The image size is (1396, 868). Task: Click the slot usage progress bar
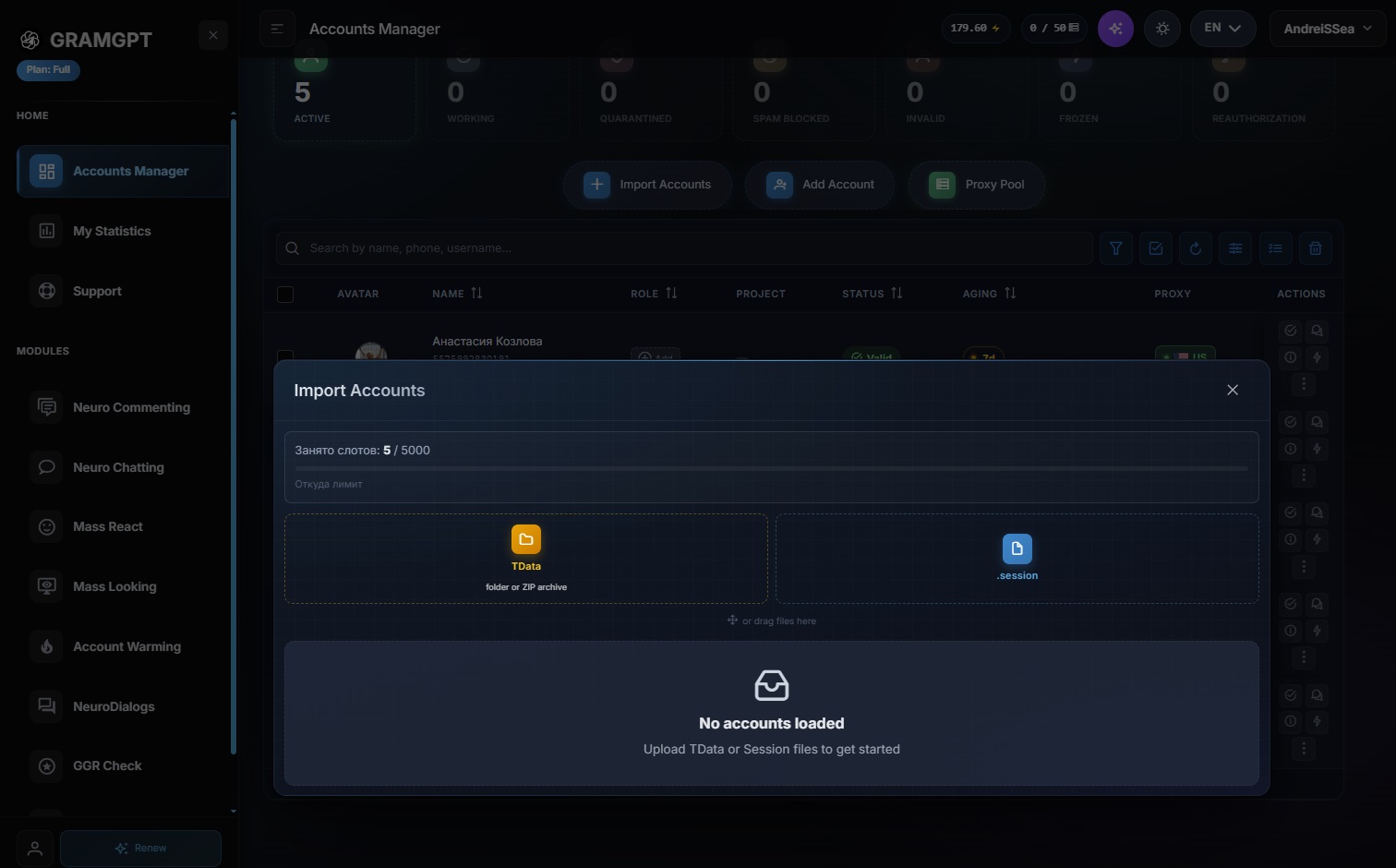click(771, 469)
